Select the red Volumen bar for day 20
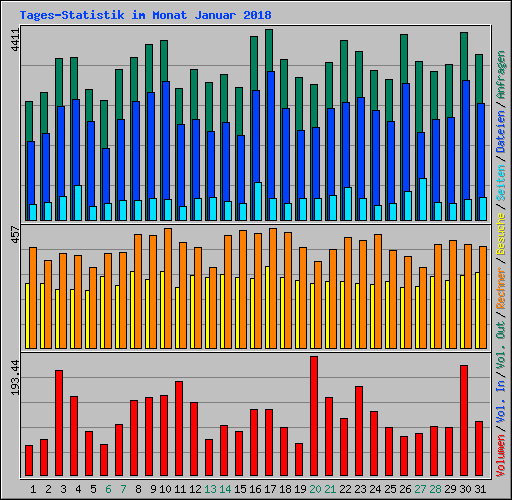 point(314,416)
